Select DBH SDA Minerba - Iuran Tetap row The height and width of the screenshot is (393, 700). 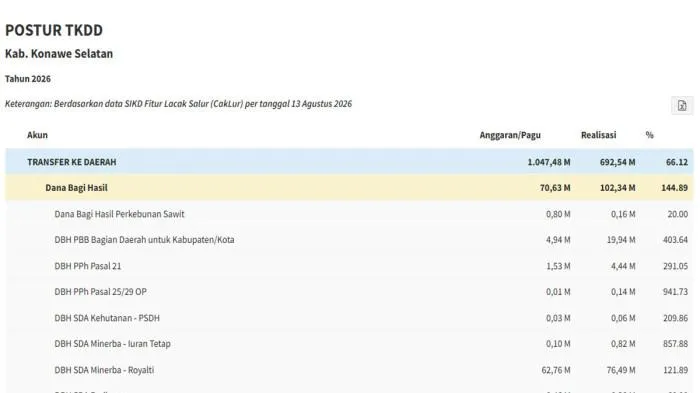coord(349,344)
